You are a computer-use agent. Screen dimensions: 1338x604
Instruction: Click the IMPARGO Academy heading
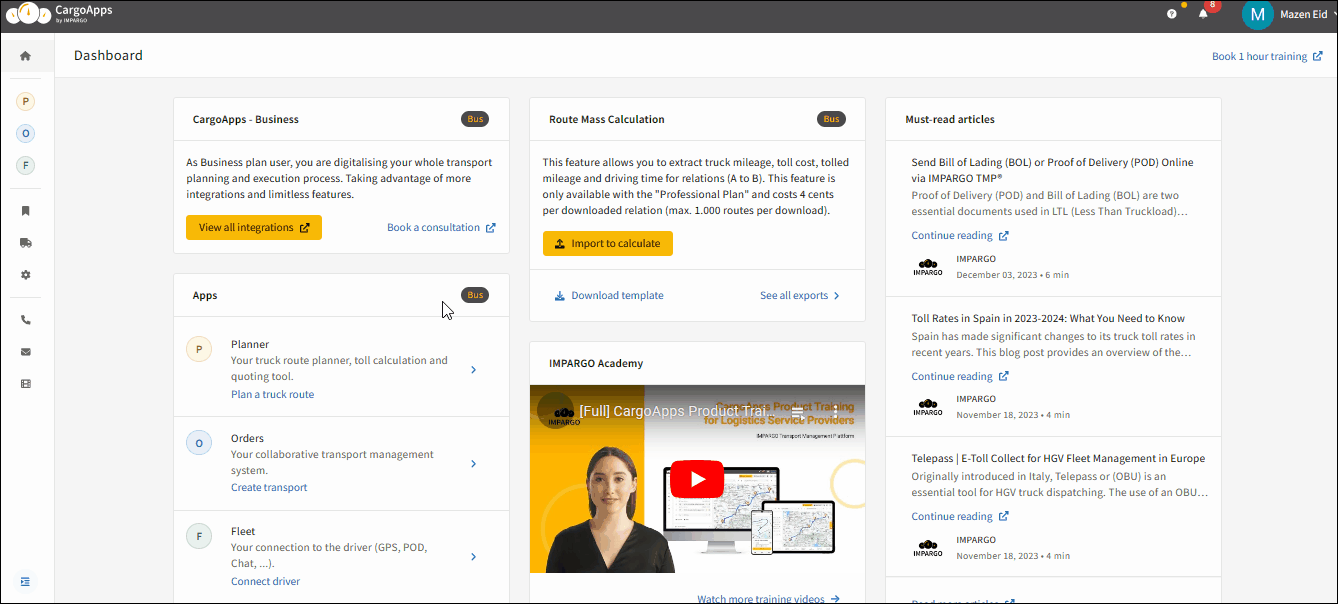click(x=596, y=364)
